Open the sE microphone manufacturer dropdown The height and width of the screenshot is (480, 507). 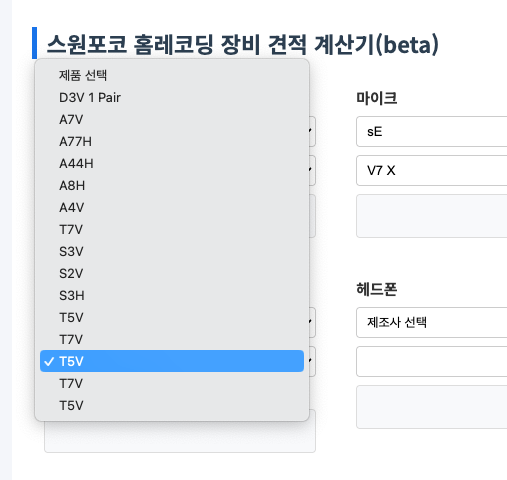[431, 132]
